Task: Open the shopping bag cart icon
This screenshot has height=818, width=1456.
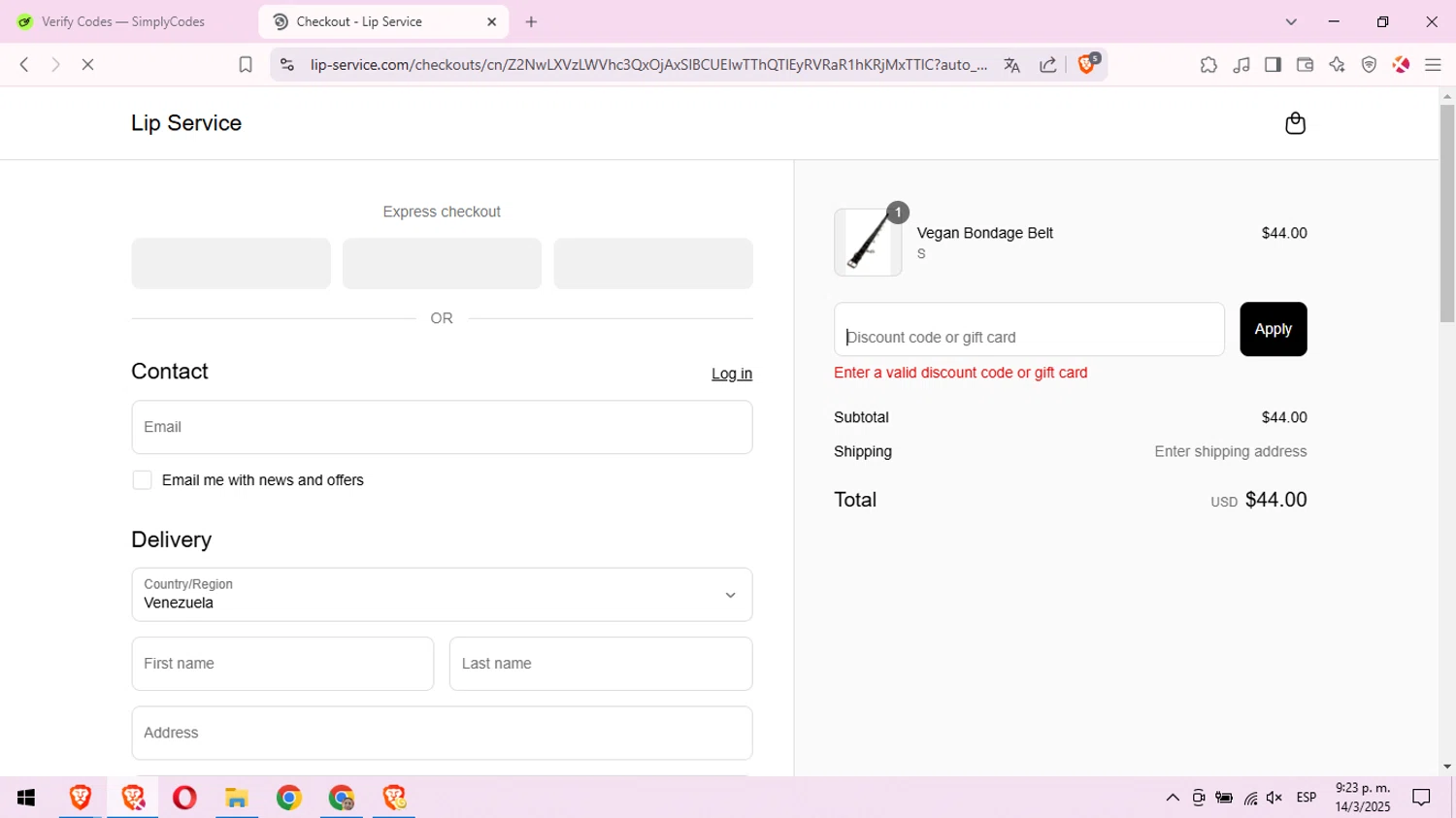Action: (1295, 123)
